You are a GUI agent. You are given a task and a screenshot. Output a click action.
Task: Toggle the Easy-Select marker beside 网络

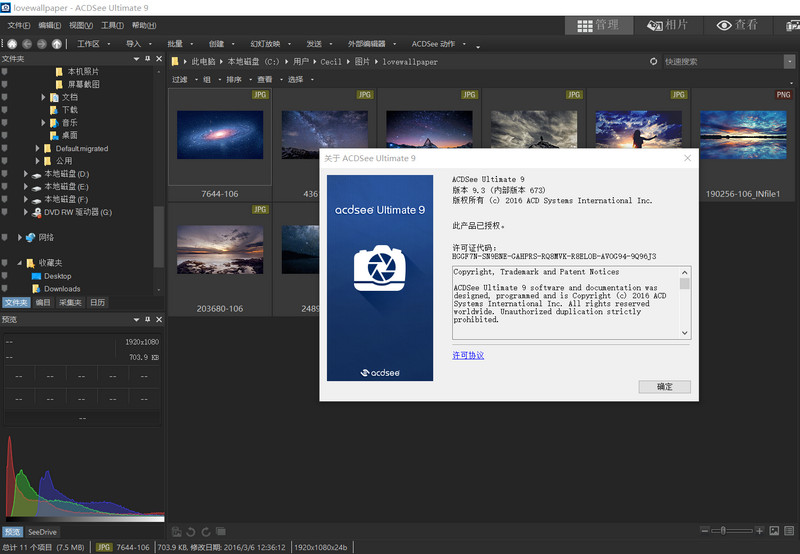coord(5,237)
